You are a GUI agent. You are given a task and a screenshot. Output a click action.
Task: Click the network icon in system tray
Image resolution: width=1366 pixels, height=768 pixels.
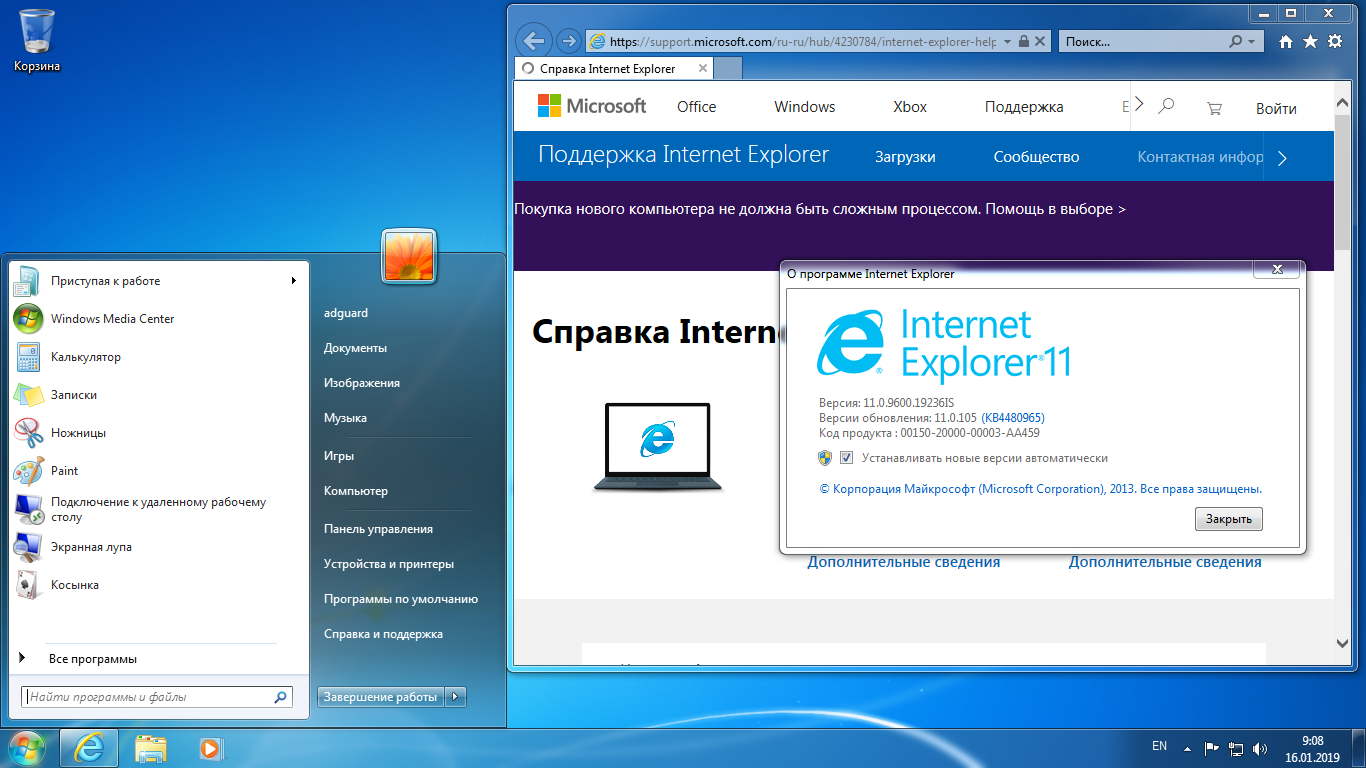point(1236,748)
